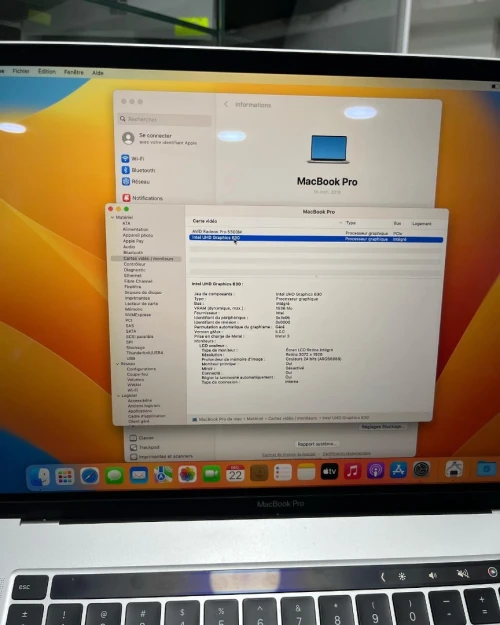Select Audio in the hardware list
The height and width of the screenshot is (625, 500).
[x=129, y=247]
